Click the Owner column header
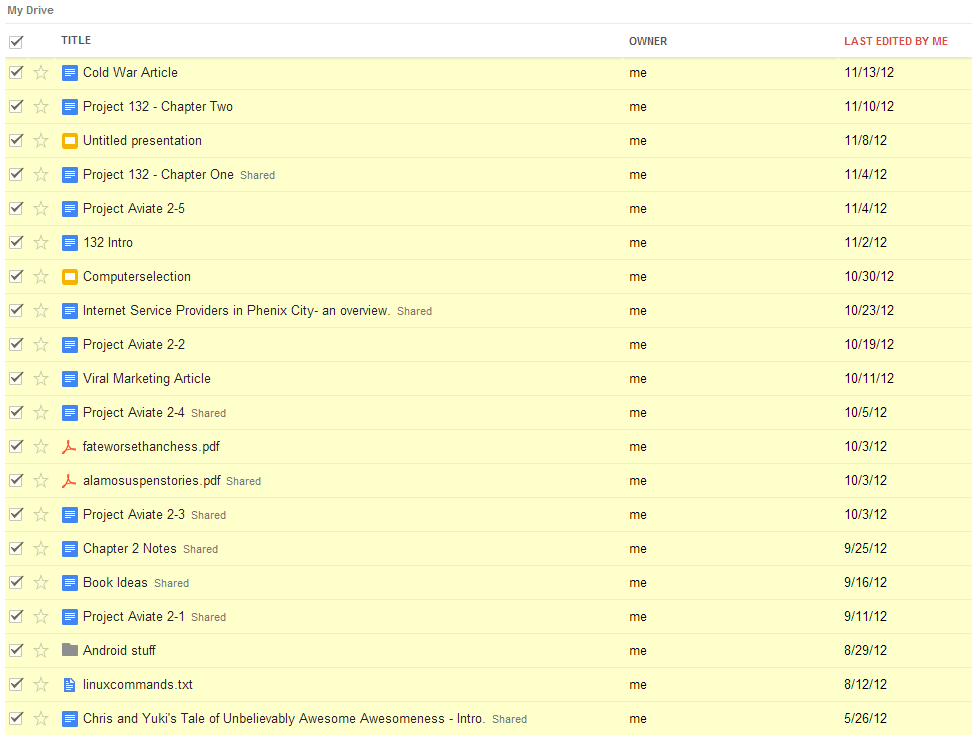972x735 pixels. click(x=647, y=42)
